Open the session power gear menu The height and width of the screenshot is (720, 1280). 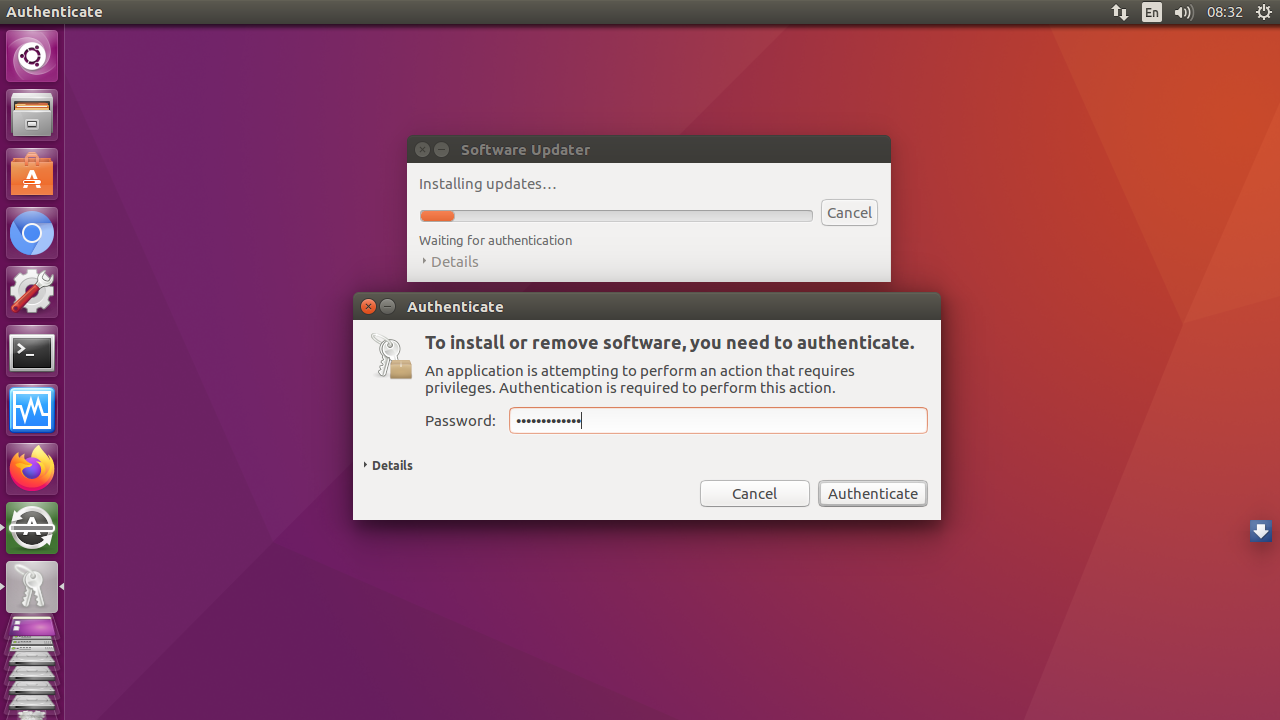coord(1263,12)
